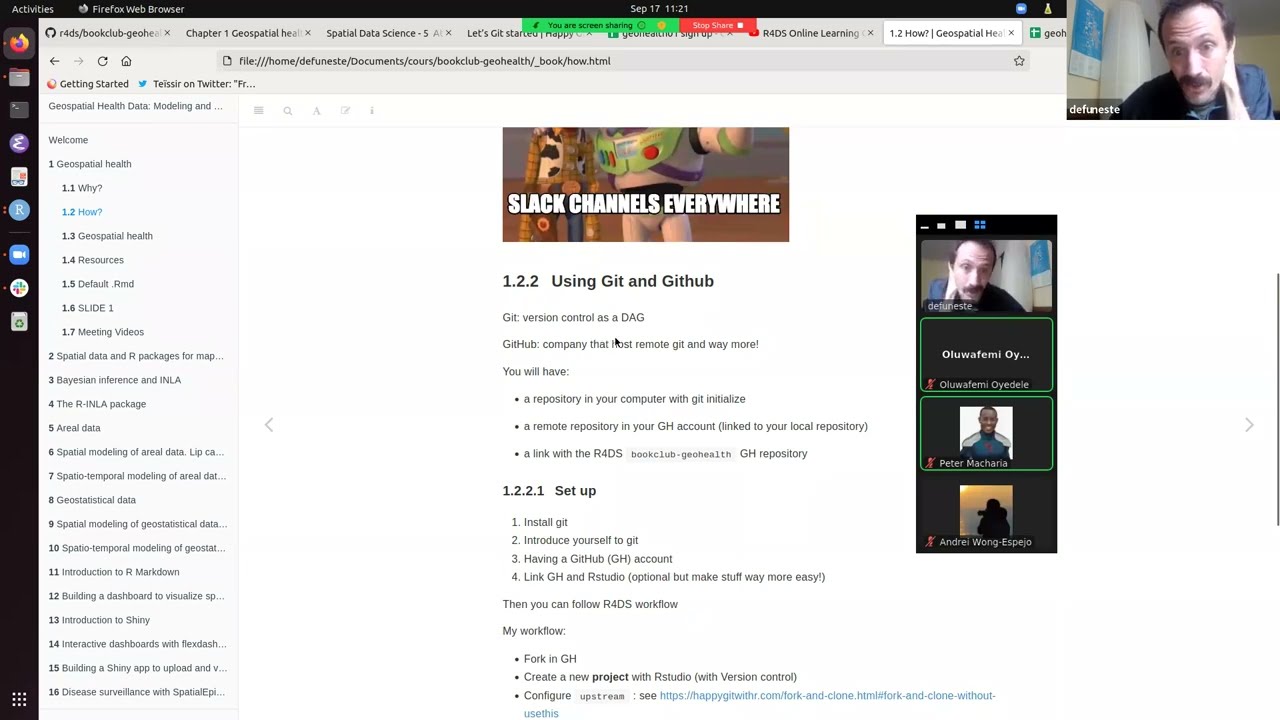Click Stop Share button
The width and height of the screenshot is (1280, 720).
point(716,25)
